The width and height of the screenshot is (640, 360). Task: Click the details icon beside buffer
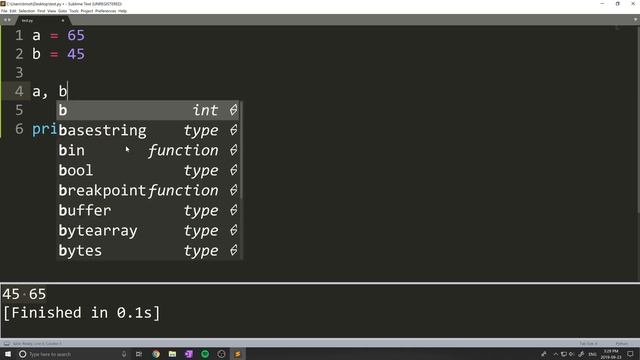pyautogui.click(x=233, y=210)
